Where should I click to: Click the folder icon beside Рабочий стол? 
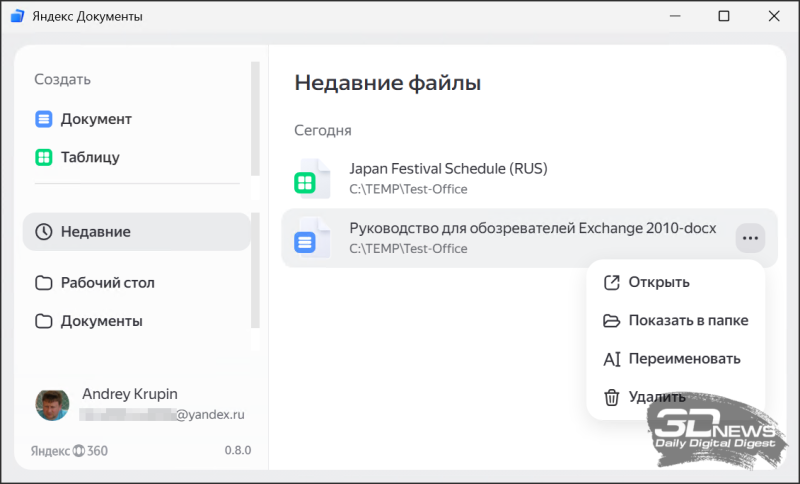43,283
